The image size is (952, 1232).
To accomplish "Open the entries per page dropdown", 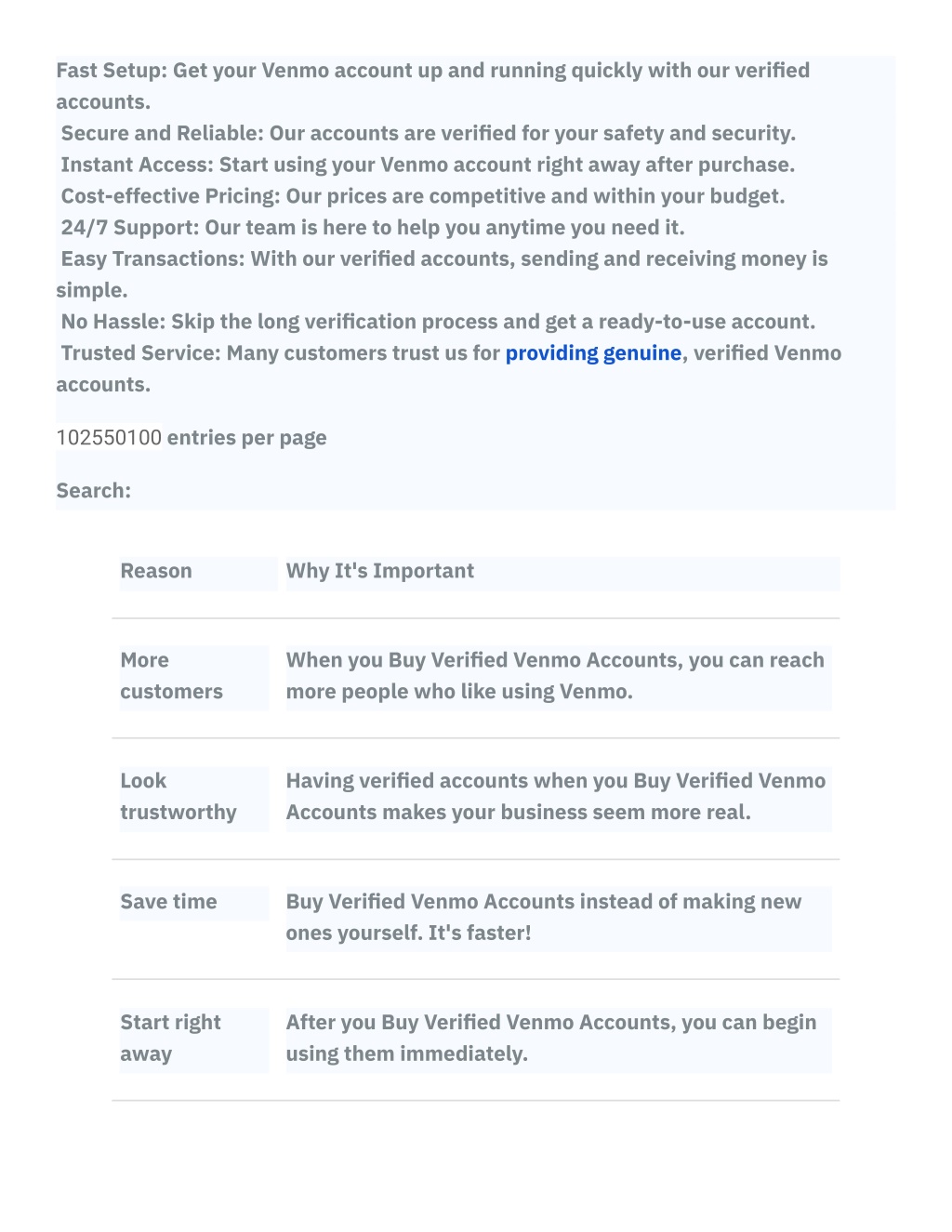I will coord(109,438).
